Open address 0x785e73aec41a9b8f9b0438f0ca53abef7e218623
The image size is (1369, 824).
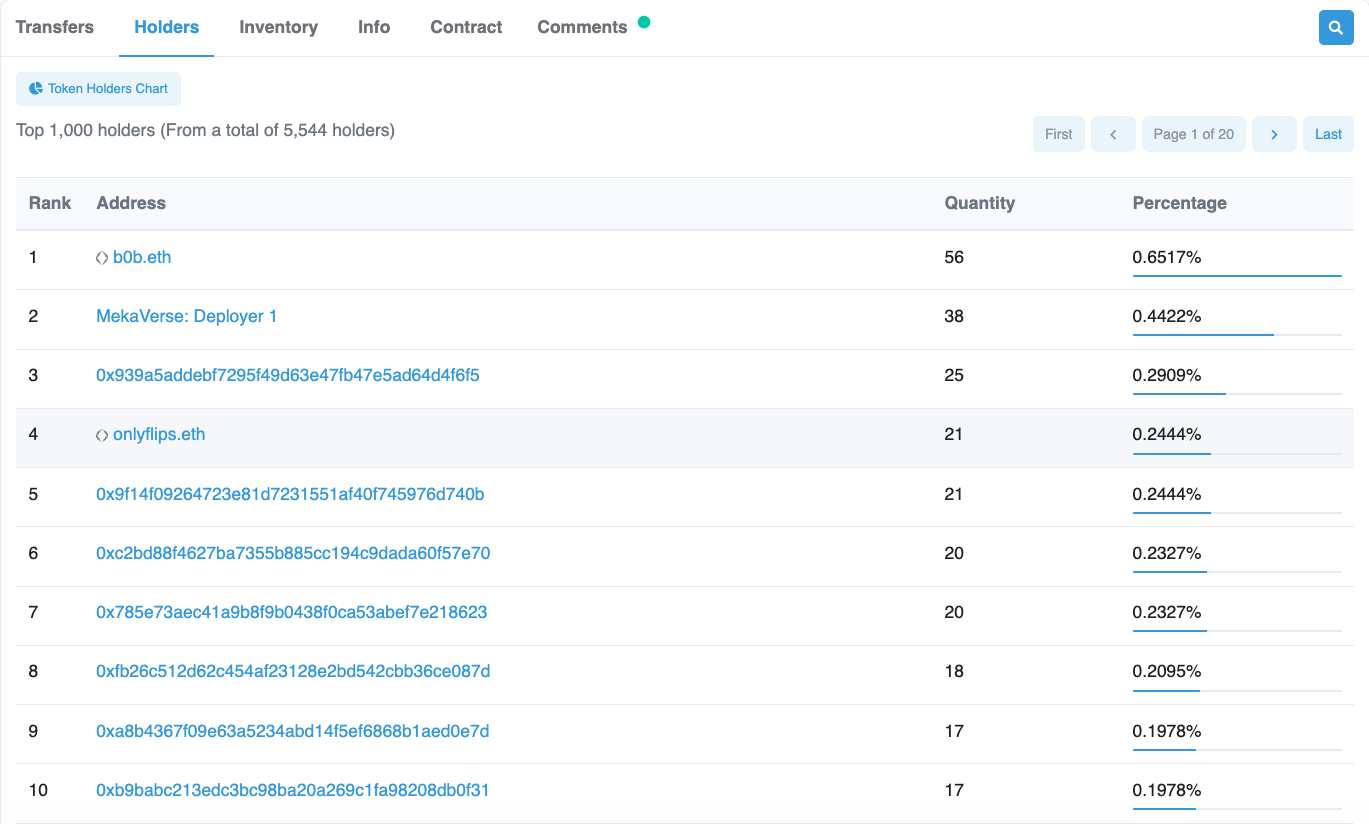(x=292, y=612)
